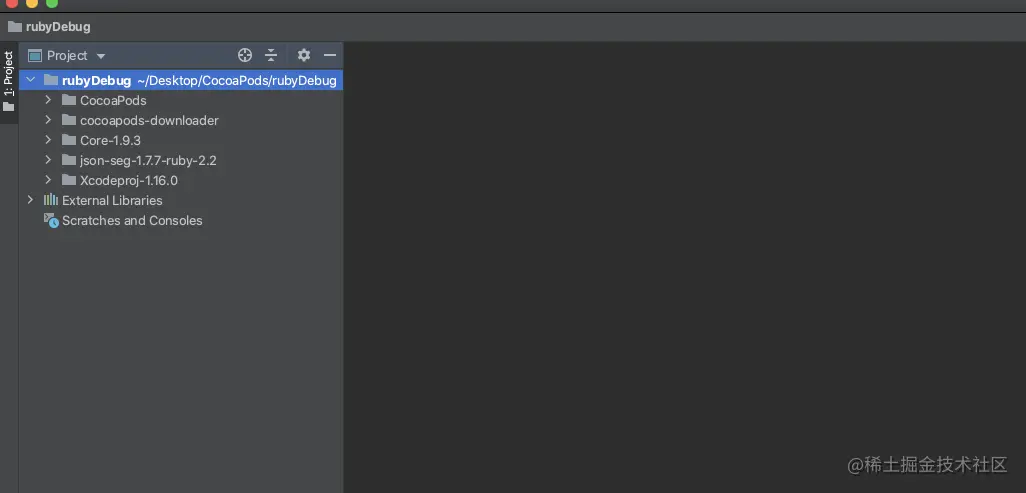Click the collapse all icon in Project panel
This screenshot has width=1026, height=493.
click(x=271, y=56)
